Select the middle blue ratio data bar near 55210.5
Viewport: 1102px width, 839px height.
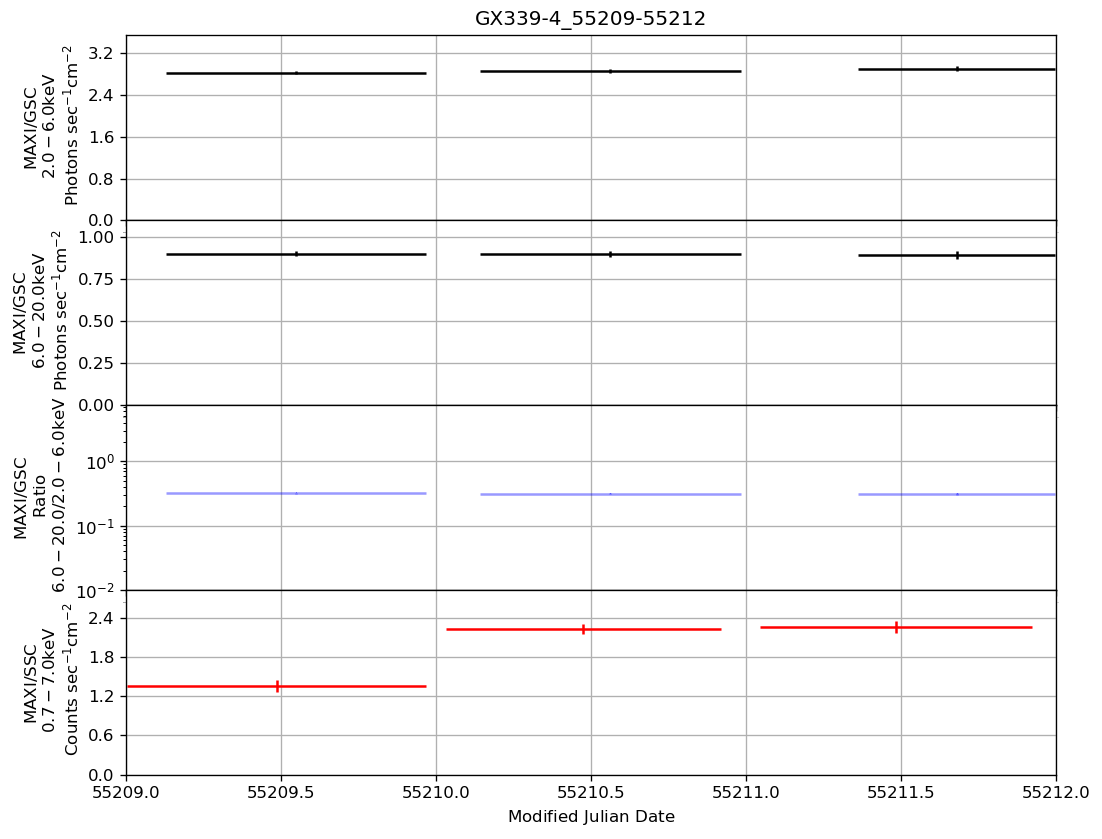click(x=610, y=495)
